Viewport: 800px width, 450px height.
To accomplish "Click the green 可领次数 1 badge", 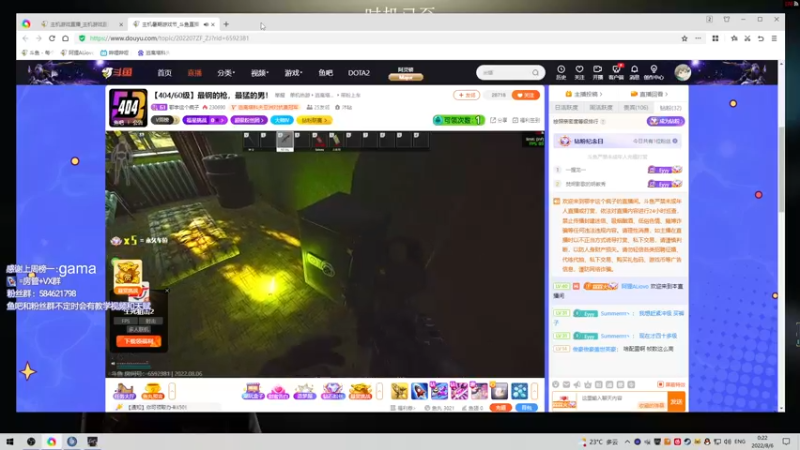I will click(x=458, y=120).
